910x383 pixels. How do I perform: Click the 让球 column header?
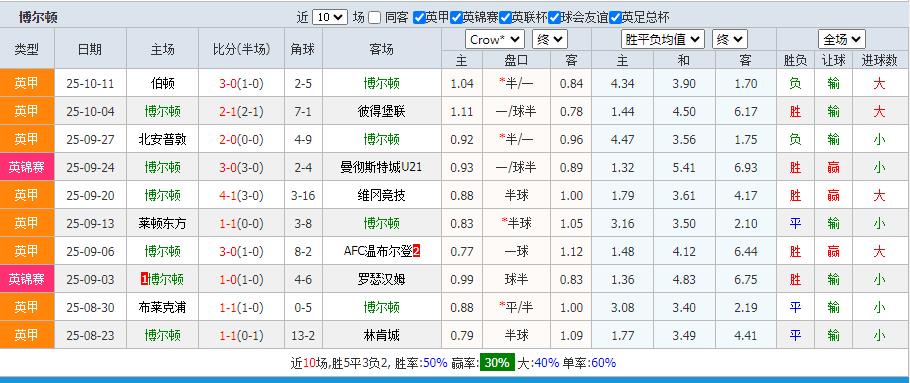834,60
